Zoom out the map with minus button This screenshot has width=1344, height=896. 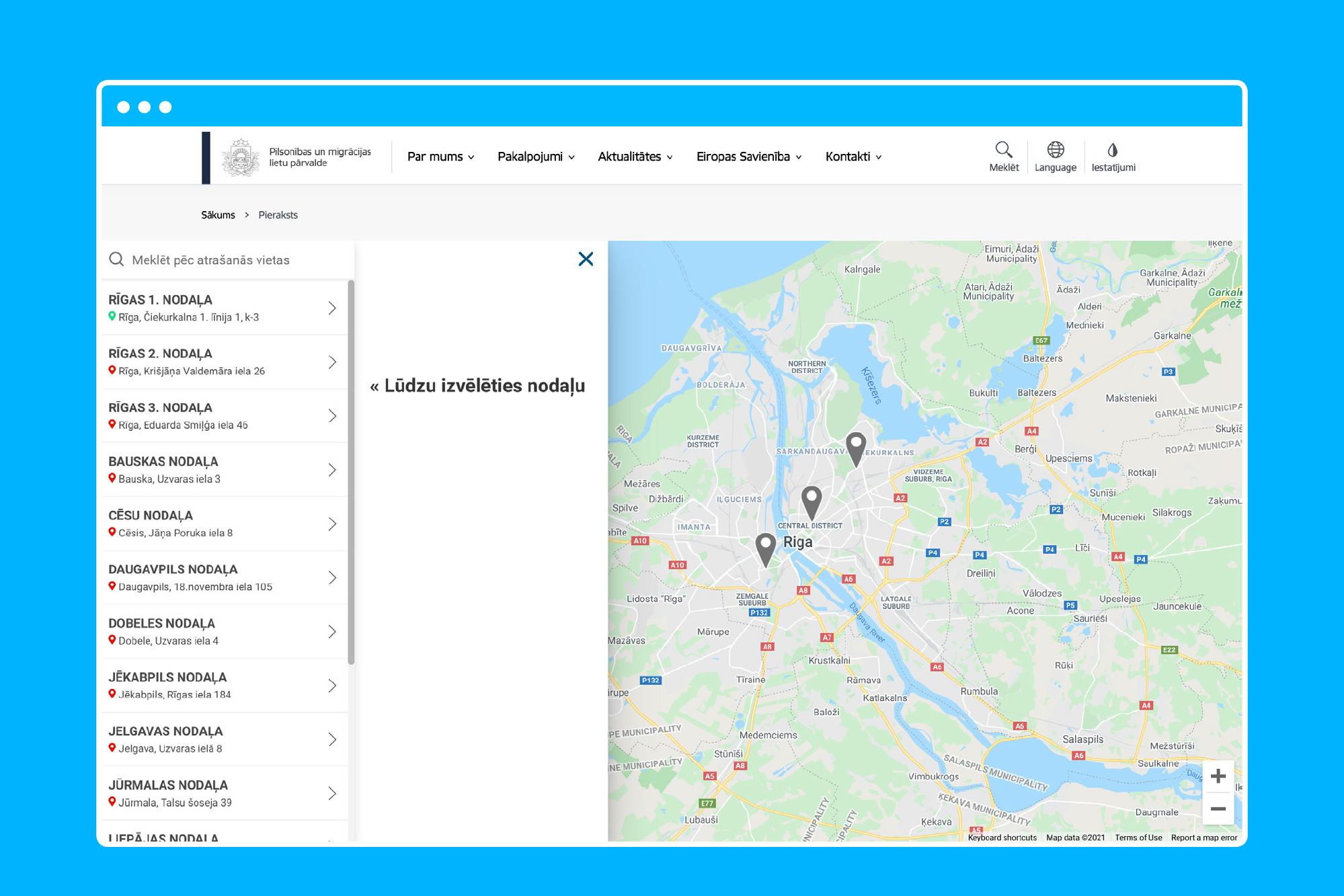(x=1218, y=809)
